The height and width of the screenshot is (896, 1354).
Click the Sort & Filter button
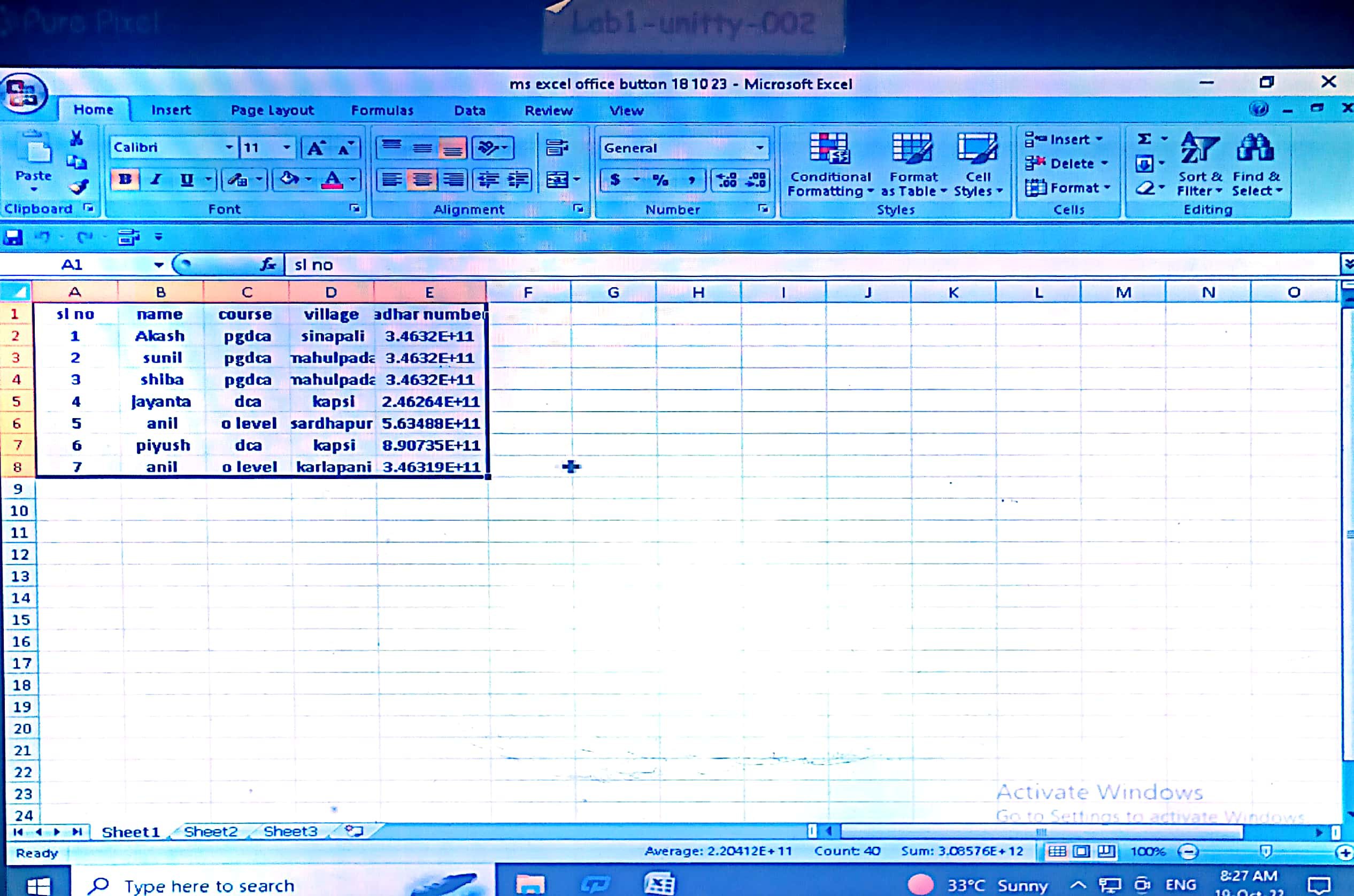(1199, 165)
